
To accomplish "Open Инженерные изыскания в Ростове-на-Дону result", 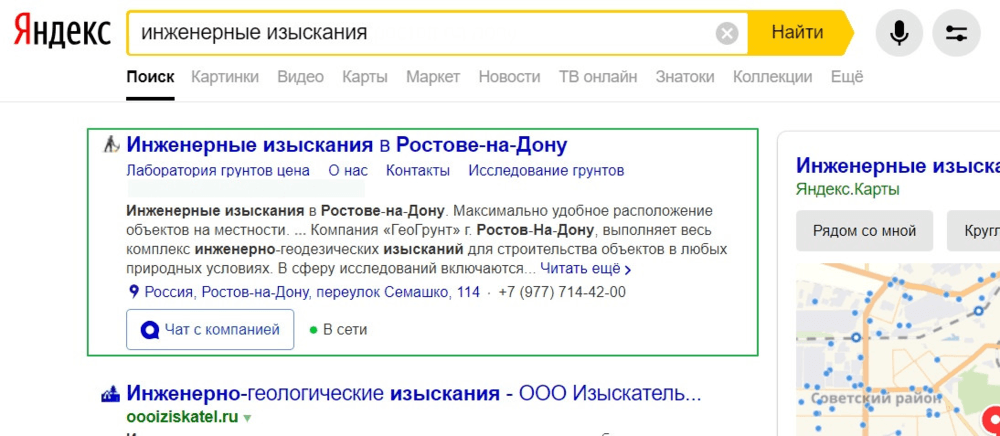I will pyautogui.click(x=347, y=145).
